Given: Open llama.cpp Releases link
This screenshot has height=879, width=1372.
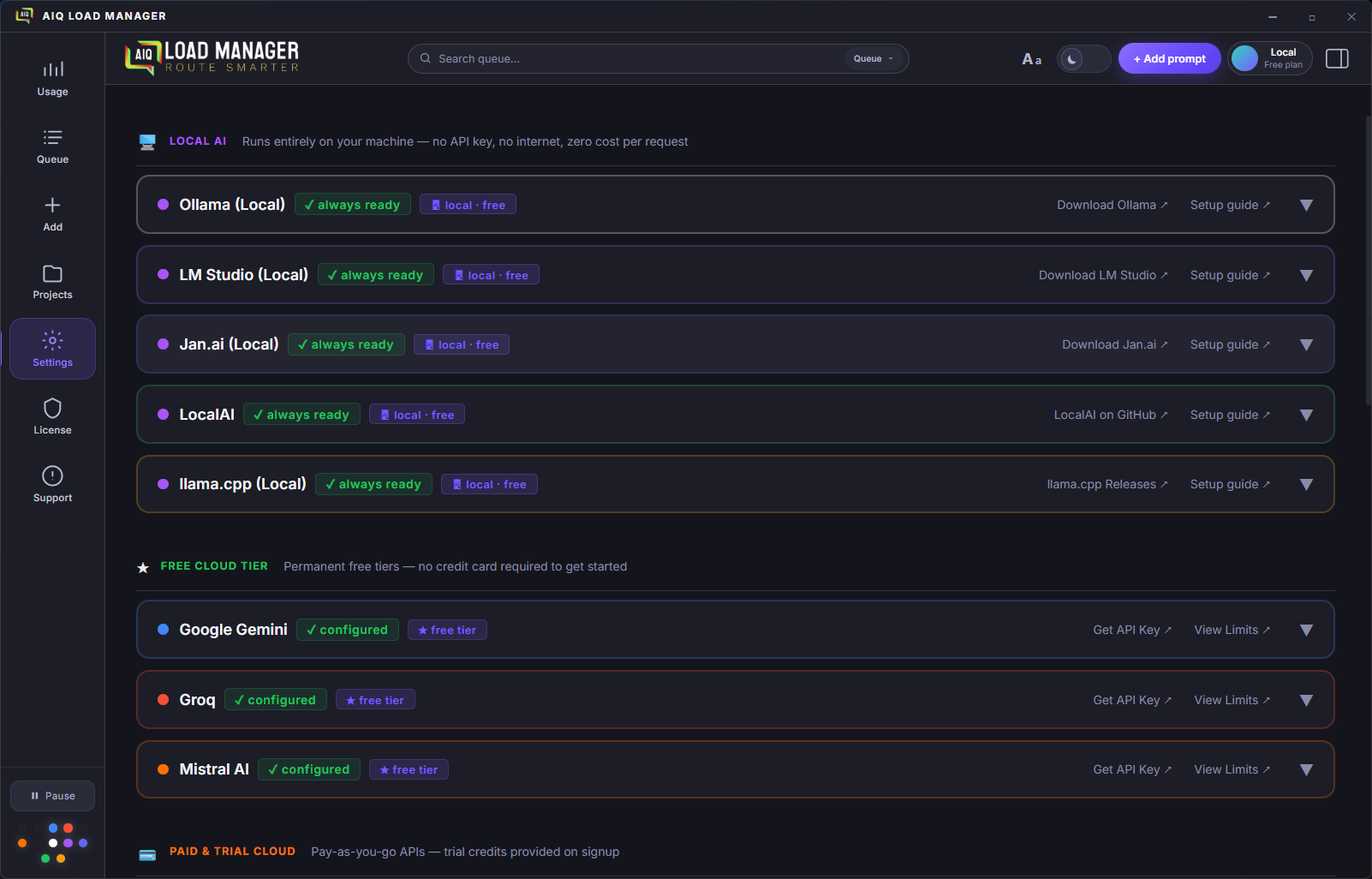Looking at the screenshot, I should point(1107,484).
